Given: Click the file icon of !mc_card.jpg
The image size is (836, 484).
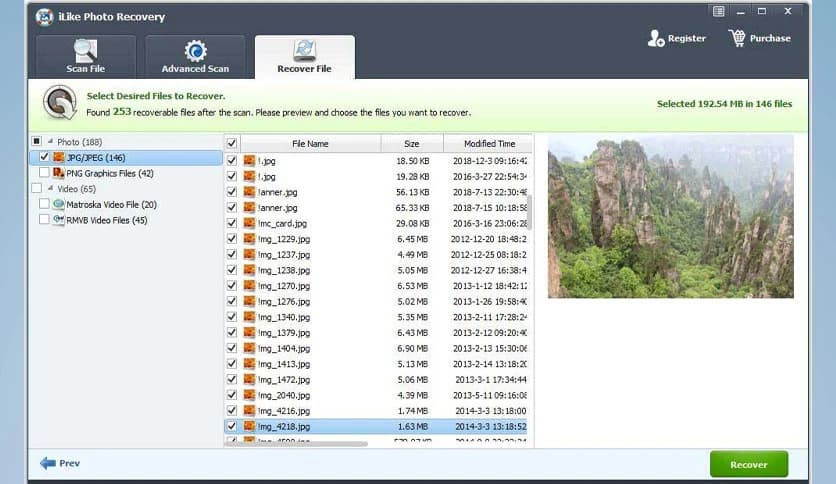Looking at the screenshot, I should [x=249, y=223].
